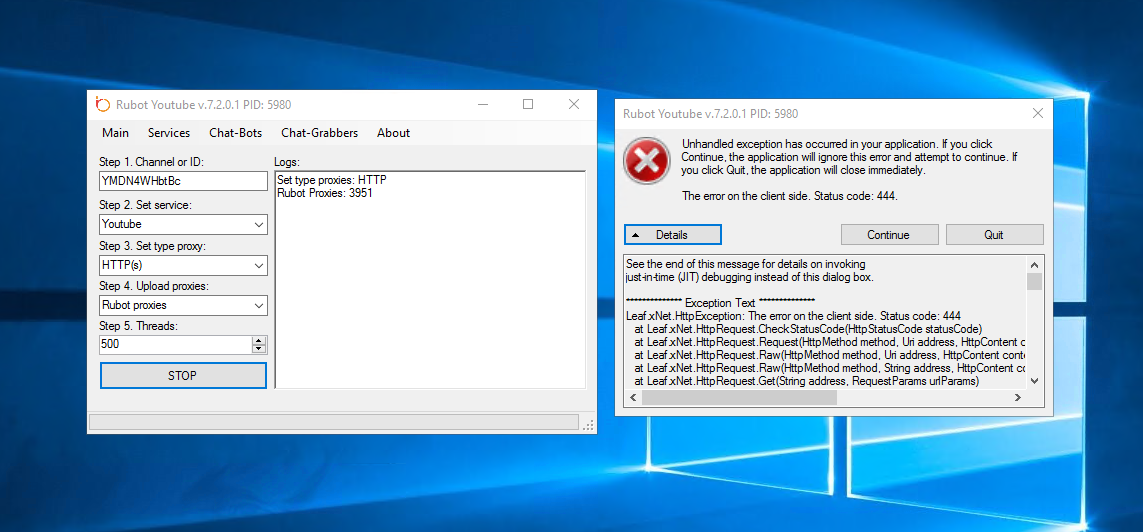1143x532 pixels.
Task: Open the About menu
Action: pos(393,133)
